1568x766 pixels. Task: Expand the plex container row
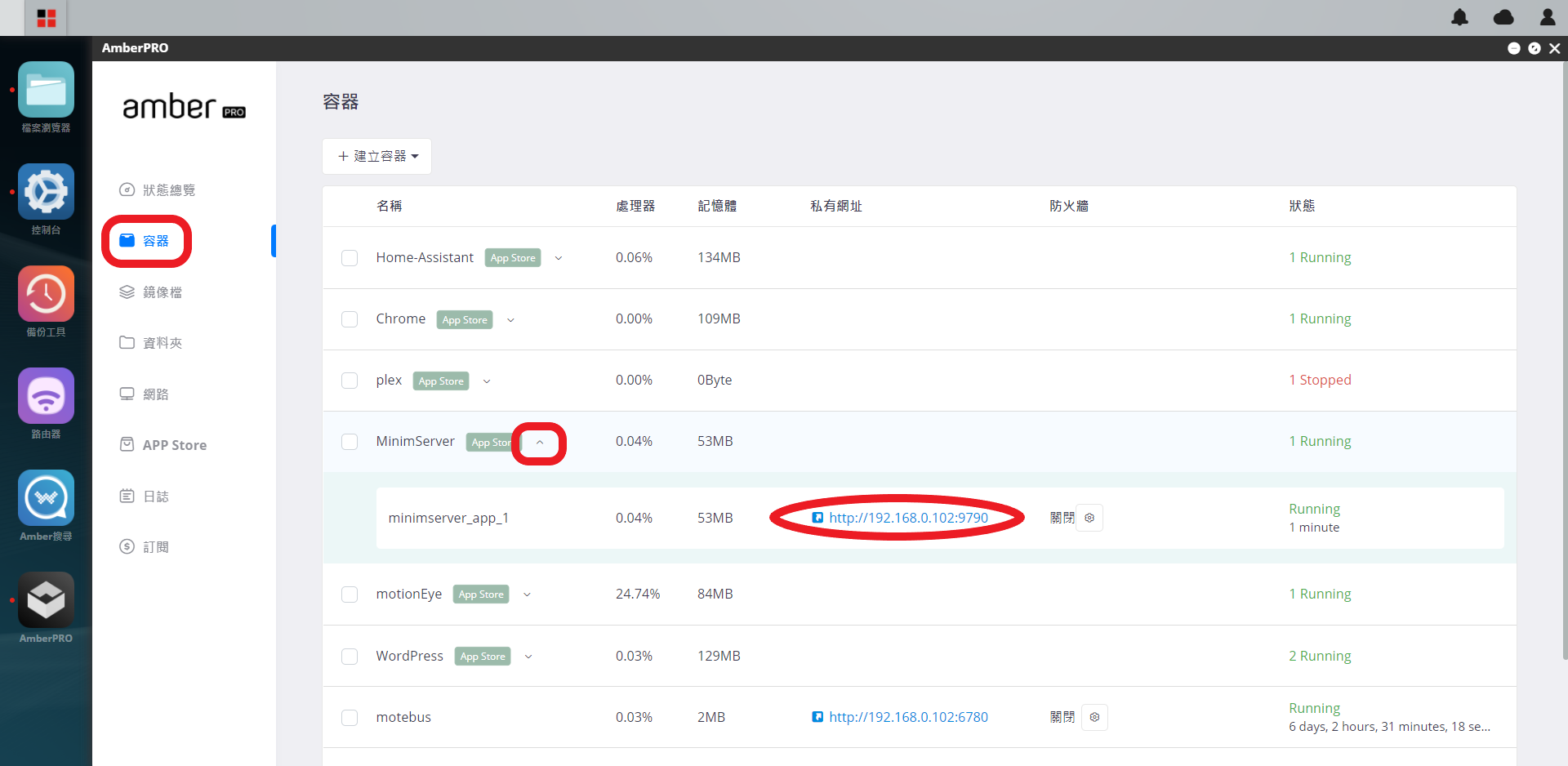coord(487,381)
